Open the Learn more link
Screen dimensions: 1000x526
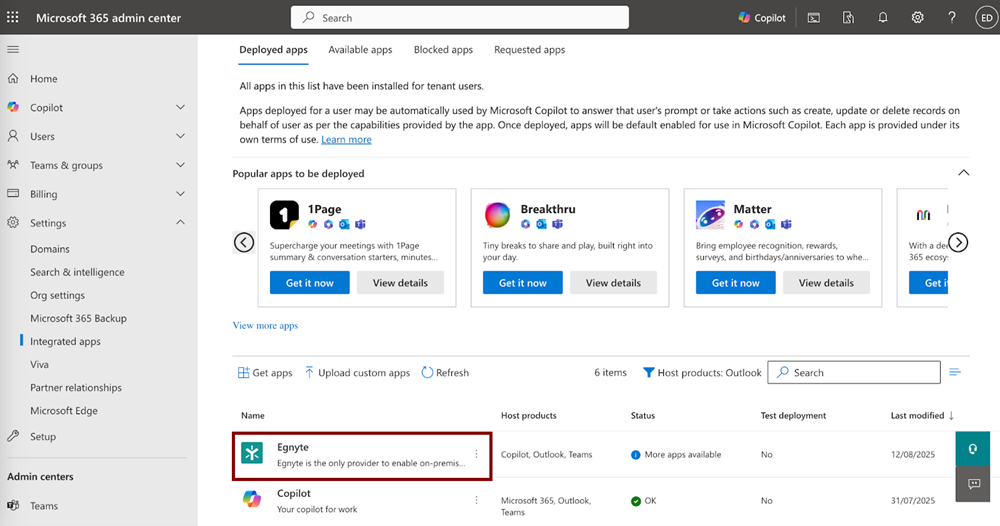point(346,140)
